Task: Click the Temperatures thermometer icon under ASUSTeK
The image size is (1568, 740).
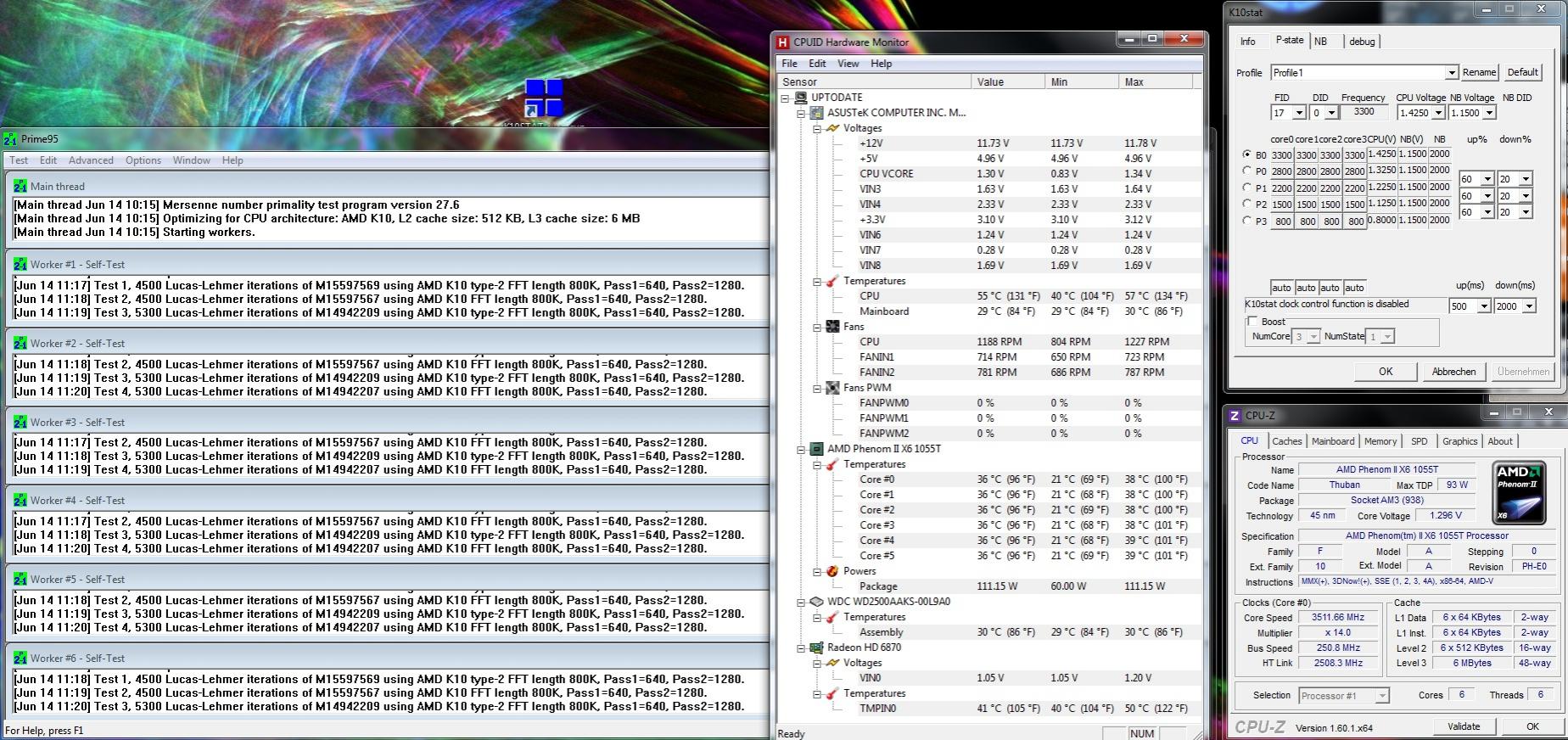Action: (832, 281)
